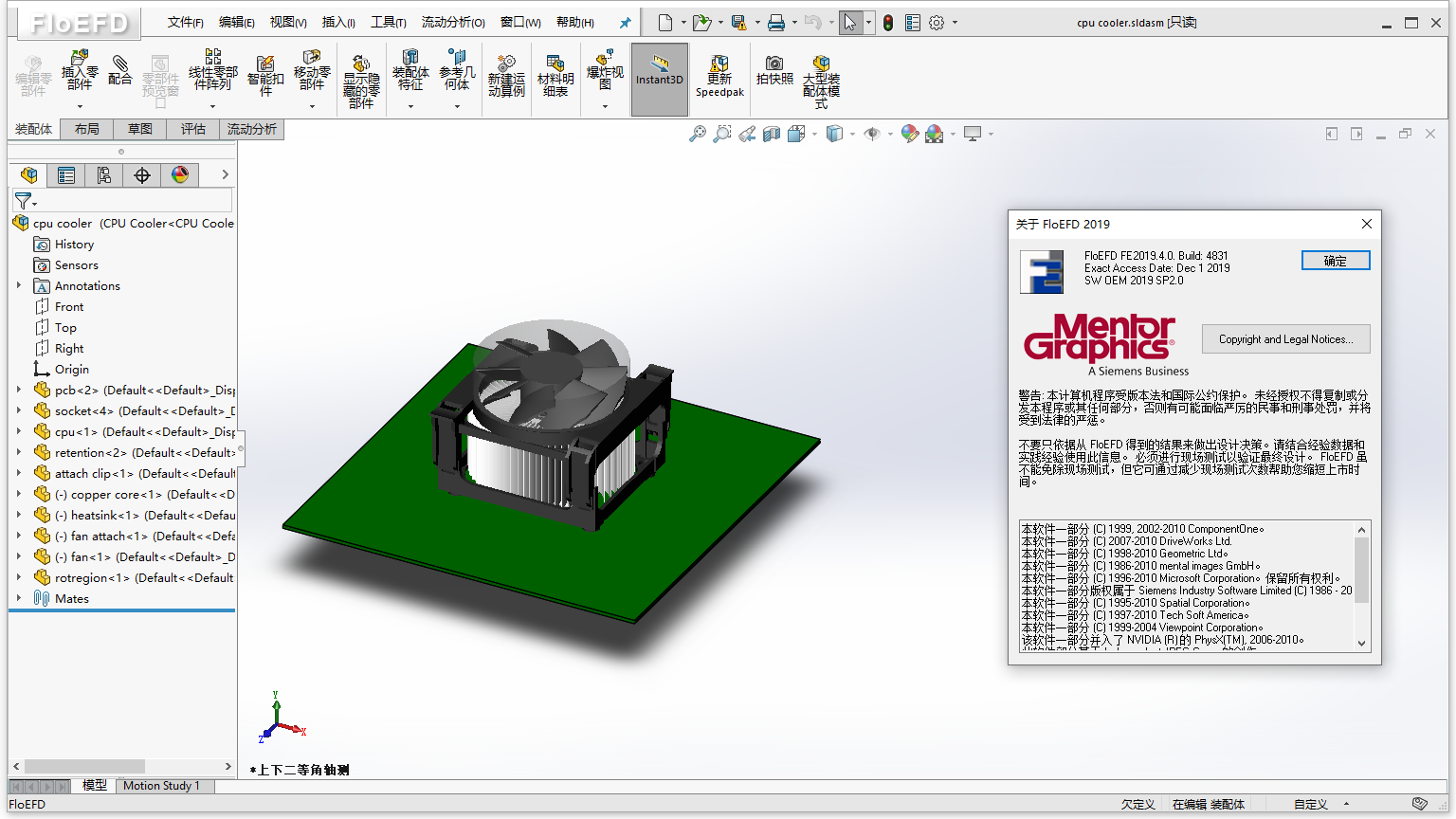Click the select cursor tool icon
This screenshot has height=819, width=1456.
pos(850,23)
